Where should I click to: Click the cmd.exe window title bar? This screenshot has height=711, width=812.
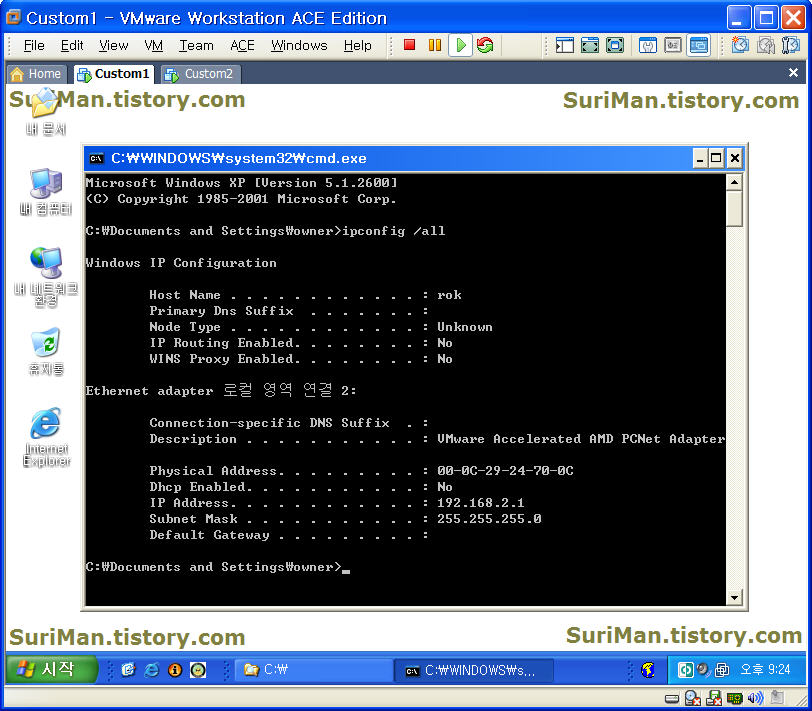(x=388, y=158)
